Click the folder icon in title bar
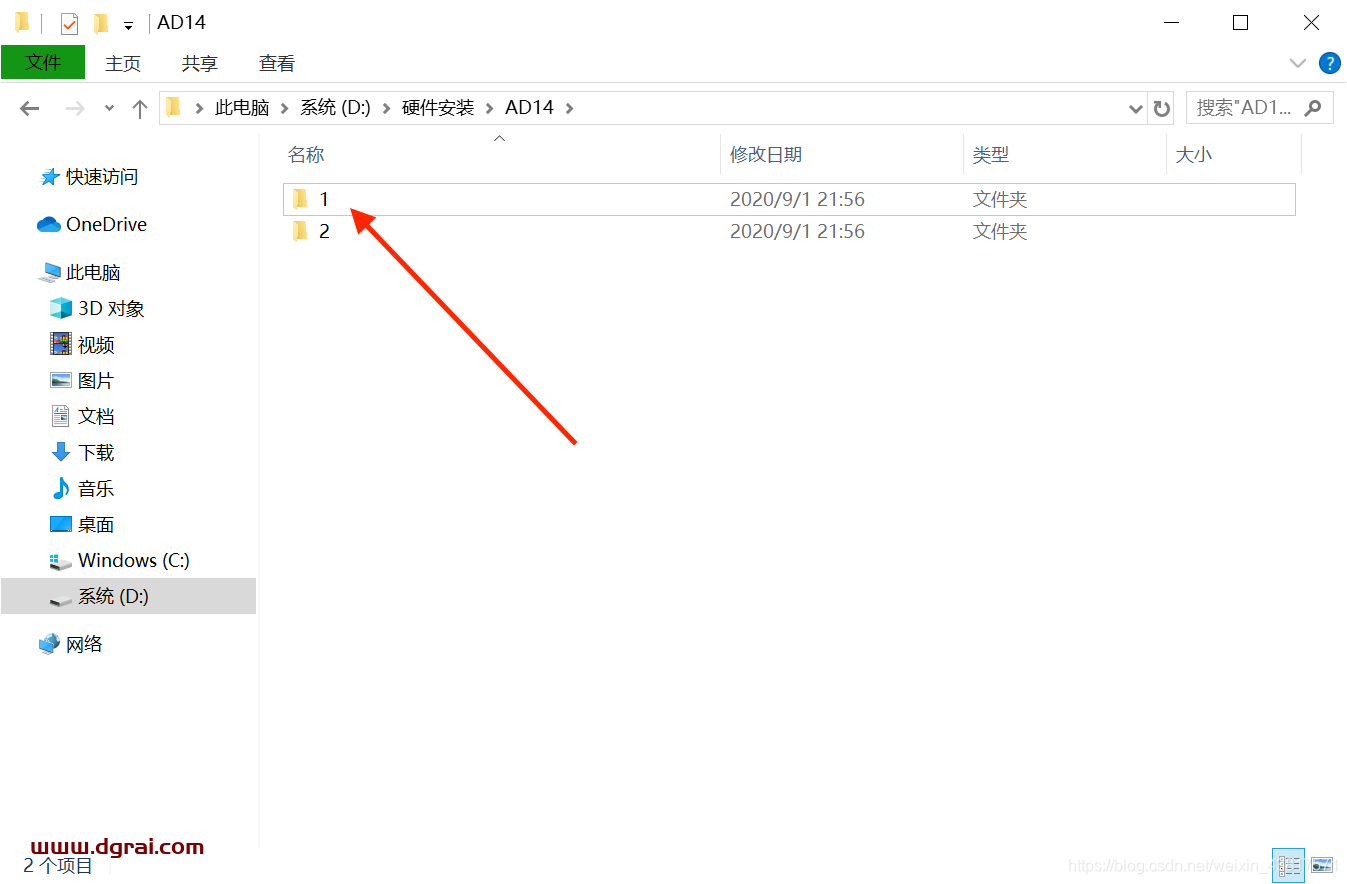The height and width of the screenshot is (884, 1347). [x=22, y=22]
